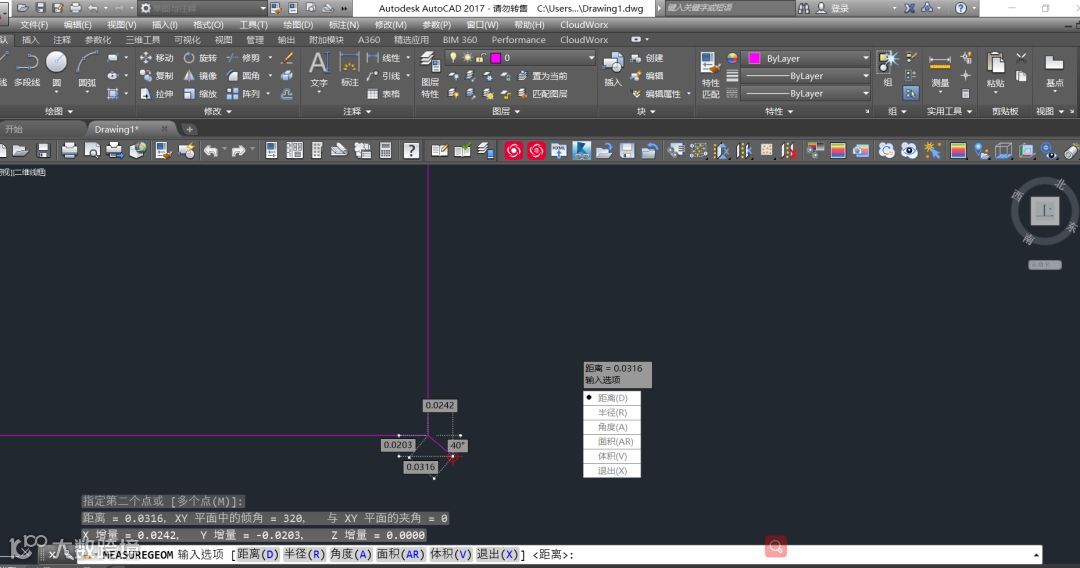Expand the Draw (绘图) panel

[59, 111]
